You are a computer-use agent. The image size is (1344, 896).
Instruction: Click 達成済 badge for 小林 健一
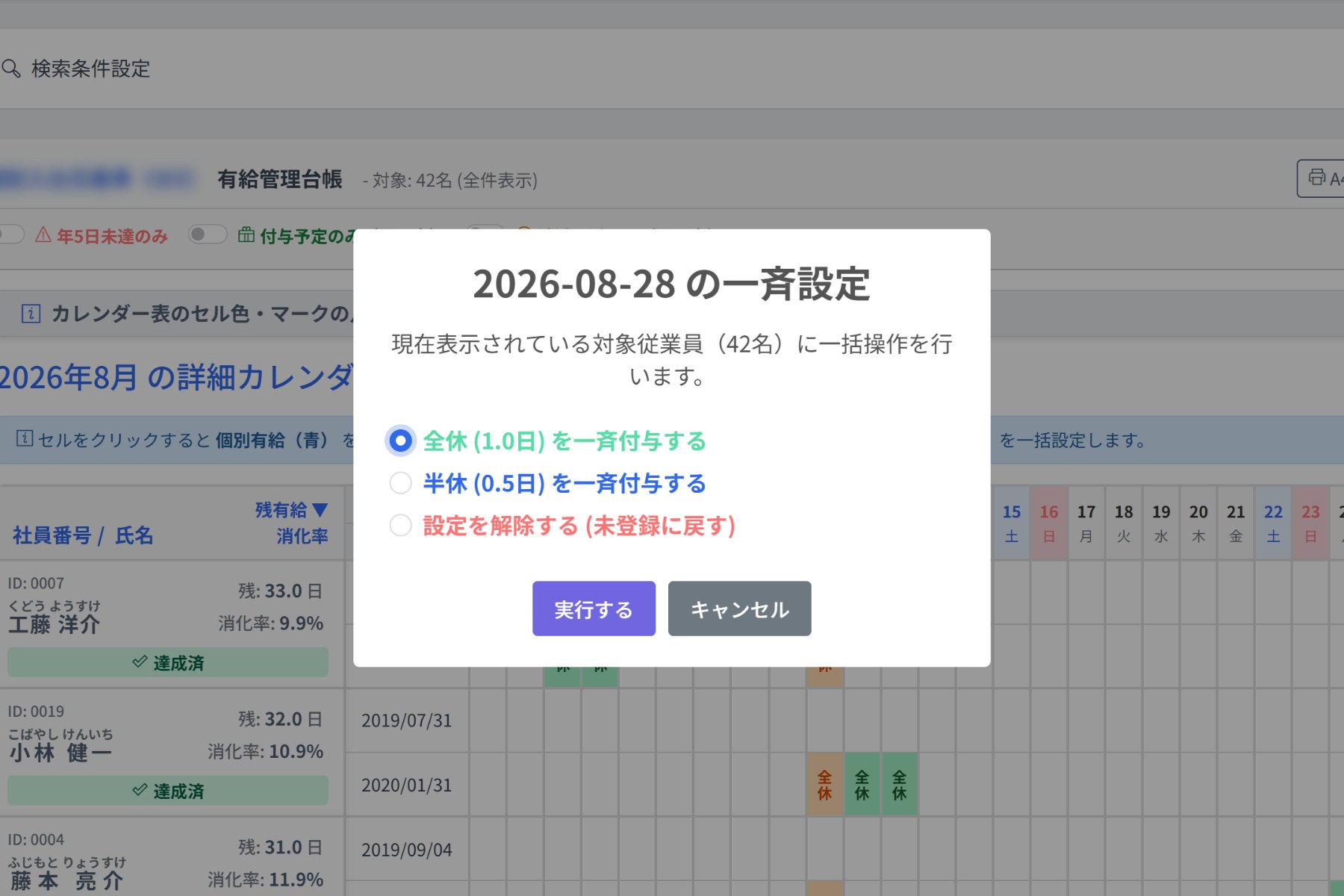coord(168,790)
